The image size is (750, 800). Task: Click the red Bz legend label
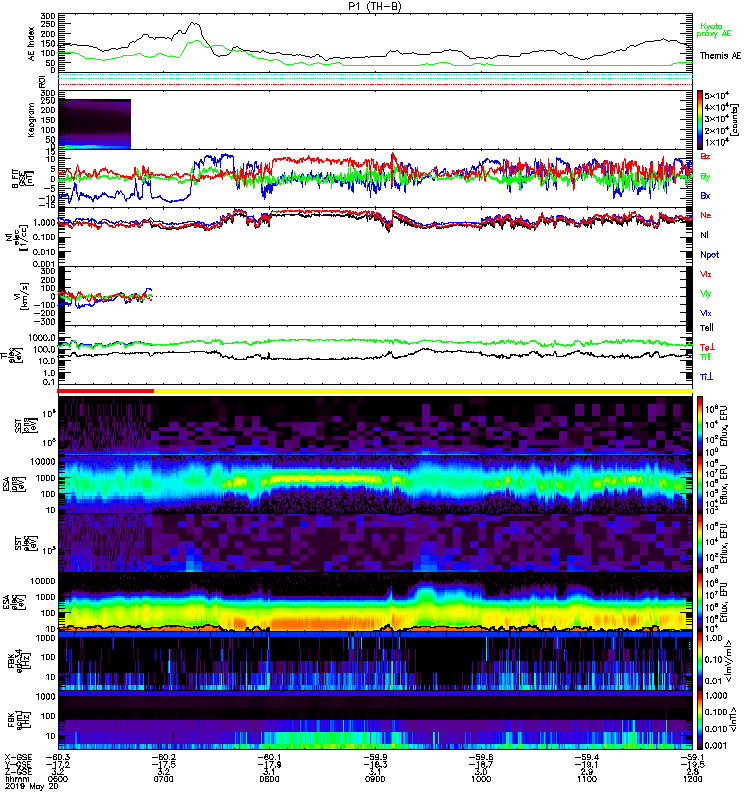coord(705,156)
